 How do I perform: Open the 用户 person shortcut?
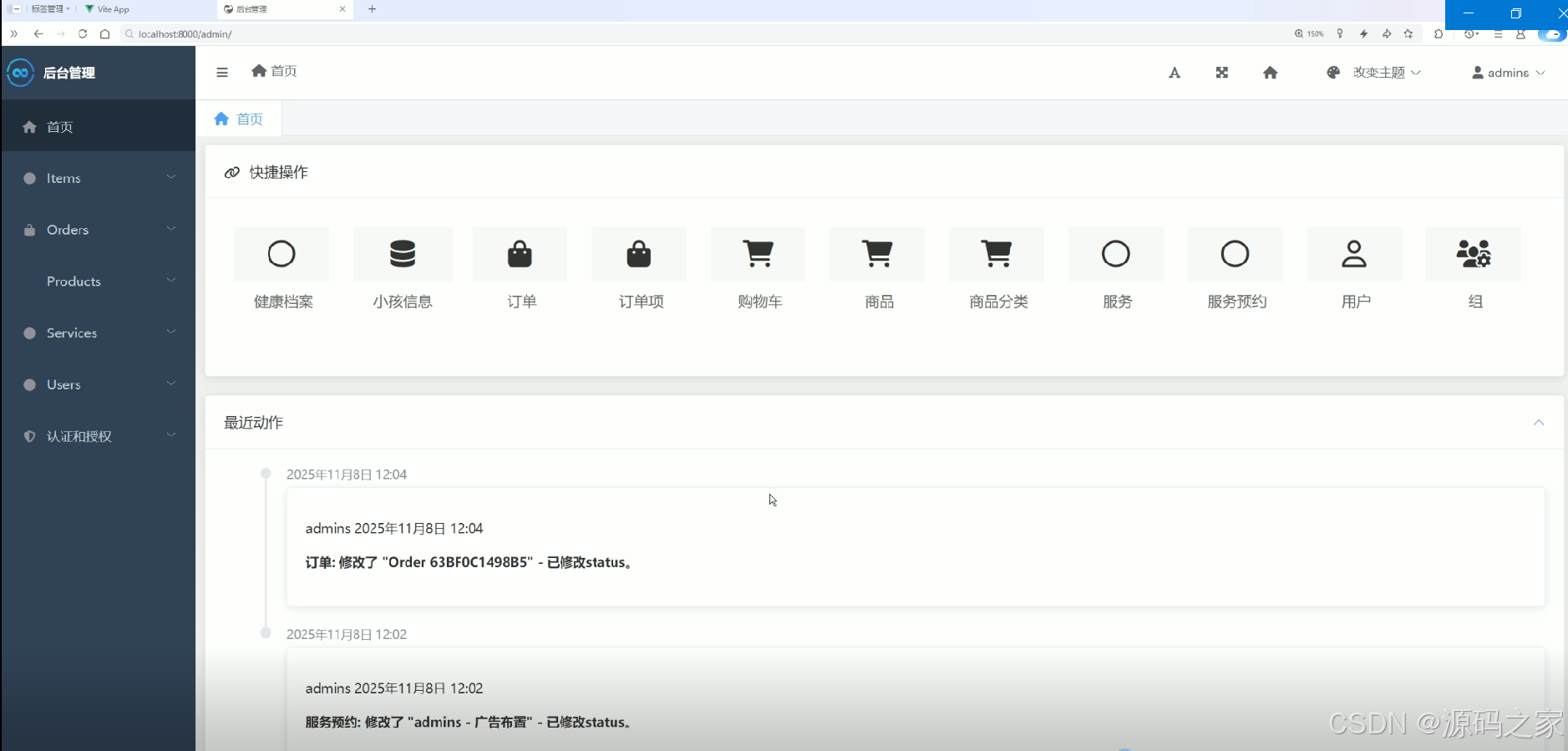[1354, 254]
